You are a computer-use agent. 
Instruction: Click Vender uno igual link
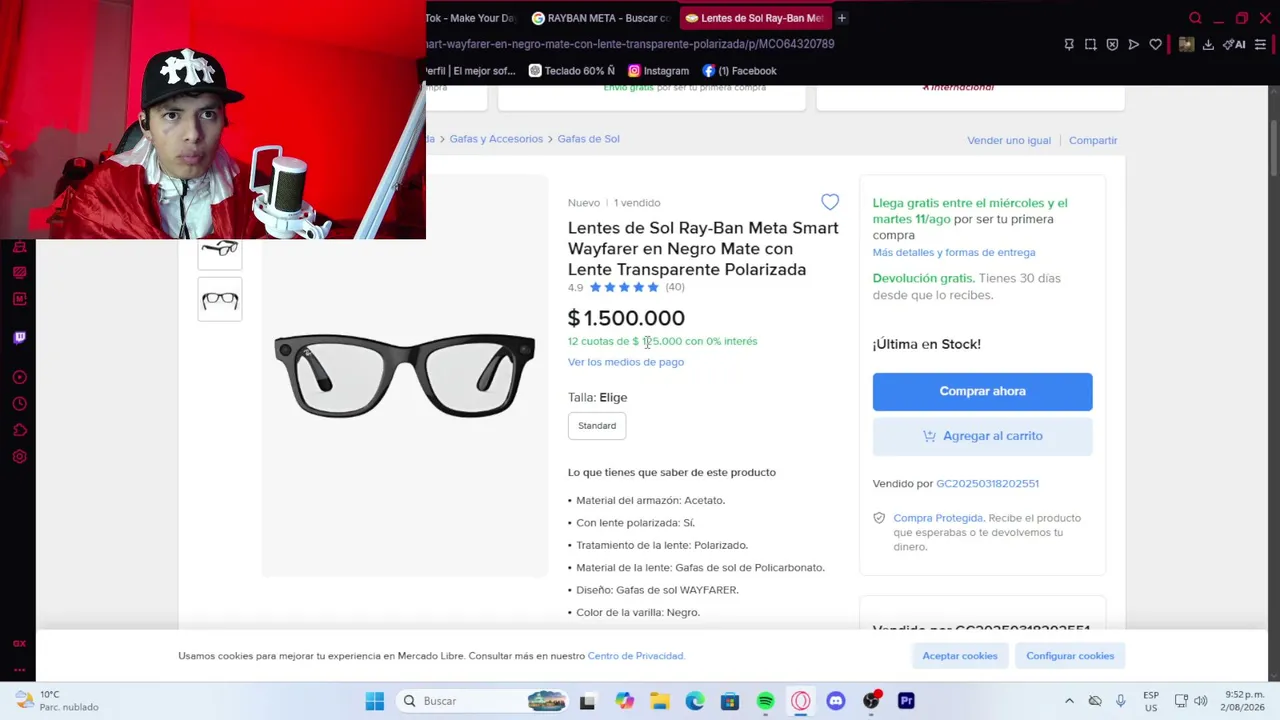[x=1009, y=140]
